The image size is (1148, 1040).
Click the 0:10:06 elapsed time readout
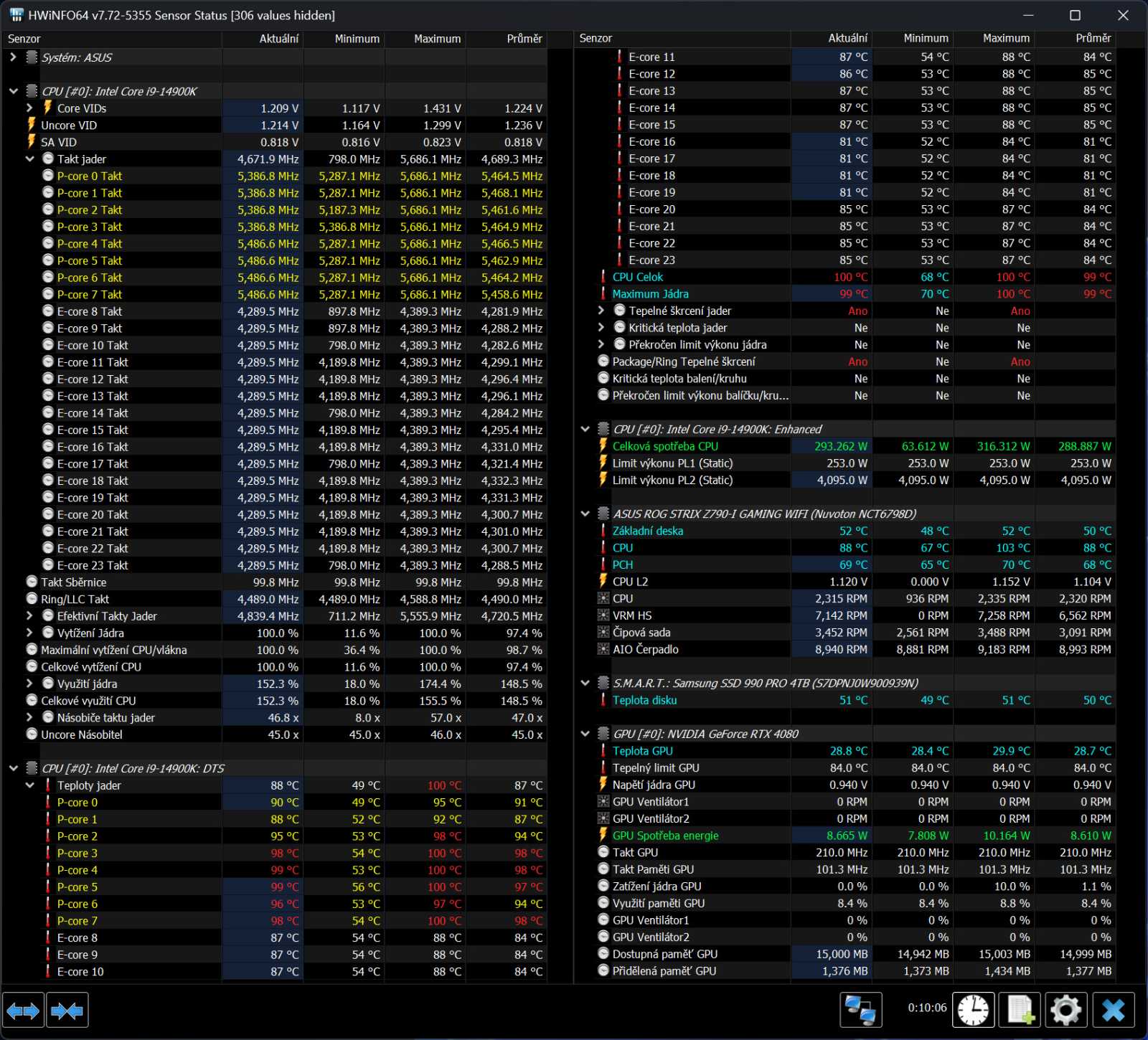[927, 1008]
